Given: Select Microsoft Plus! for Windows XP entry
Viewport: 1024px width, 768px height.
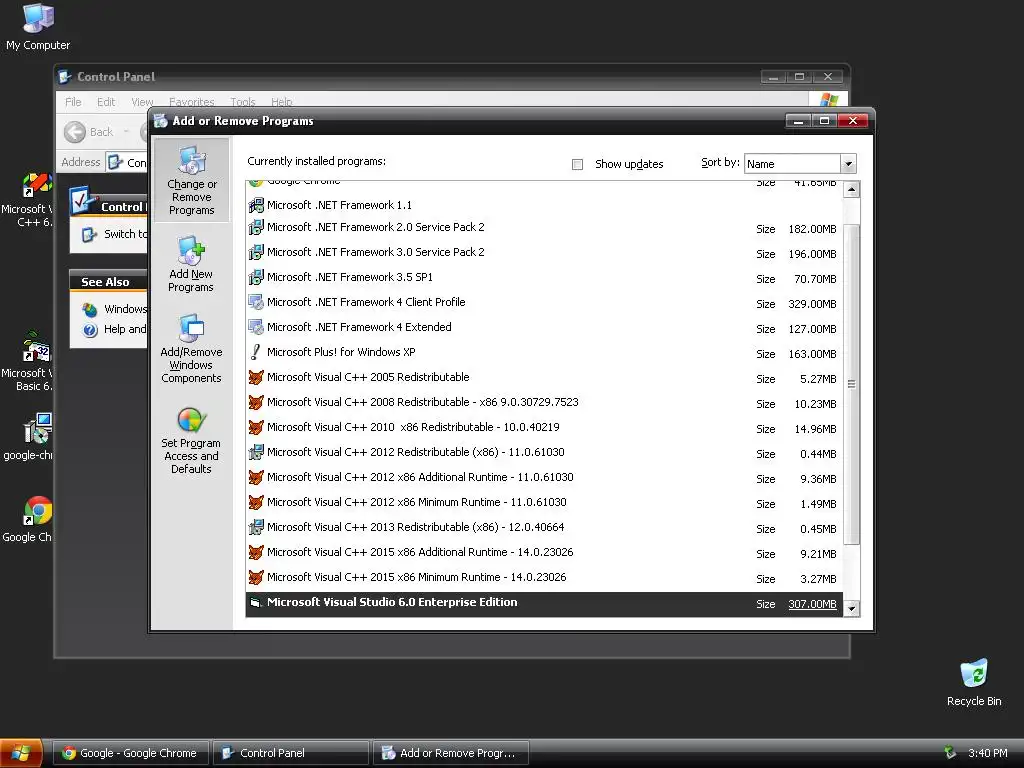Looking at the screenshot, I should click(545, 352).
